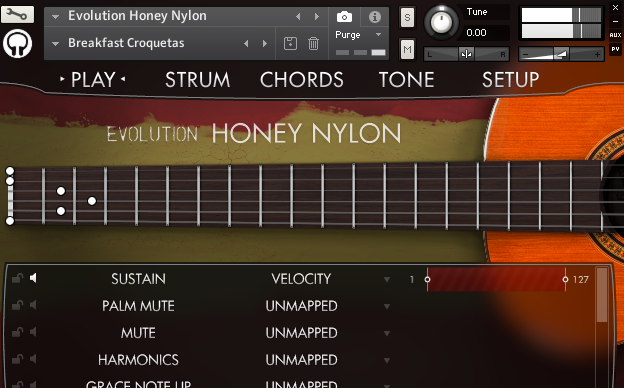Screen dimensions: 624x388
Task: Open the Purge dropdown menu
Action: tap(358, 35)
